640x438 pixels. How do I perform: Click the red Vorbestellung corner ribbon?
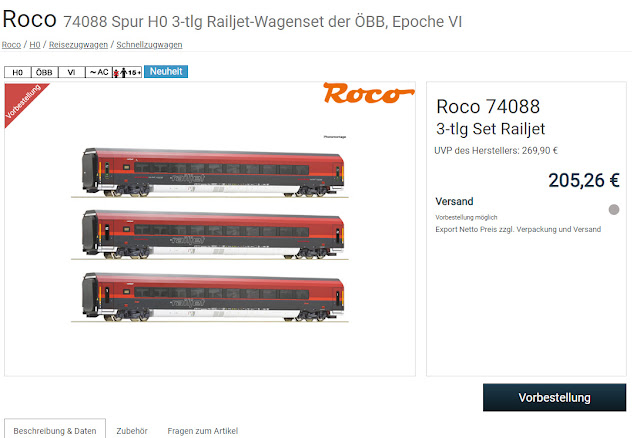click(x=22, y=101)
